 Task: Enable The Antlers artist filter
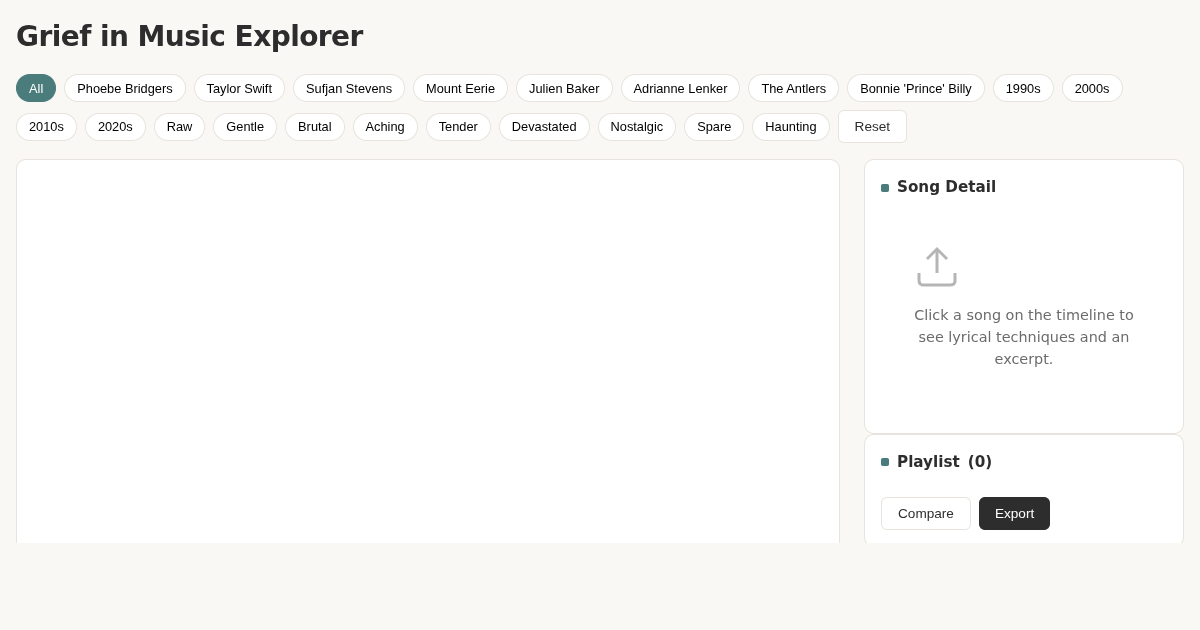794,88
